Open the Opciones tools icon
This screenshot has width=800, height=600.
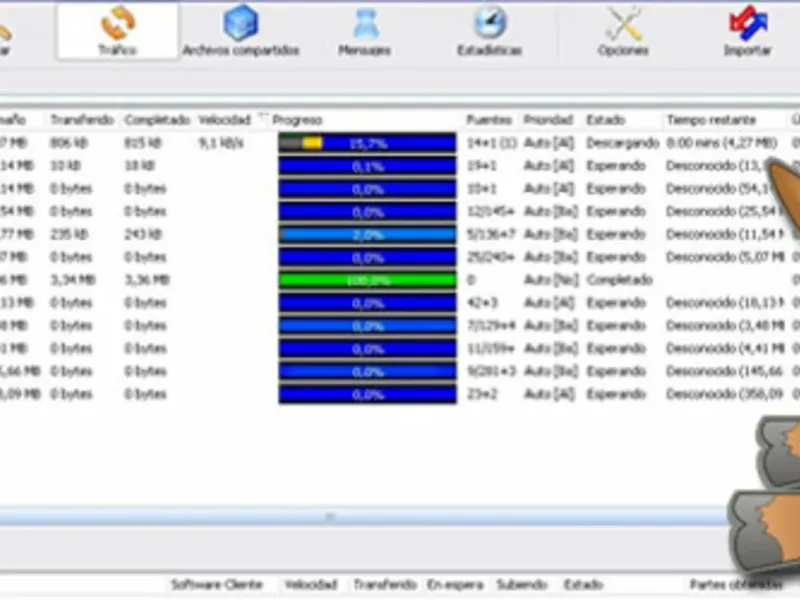[623, 31]
